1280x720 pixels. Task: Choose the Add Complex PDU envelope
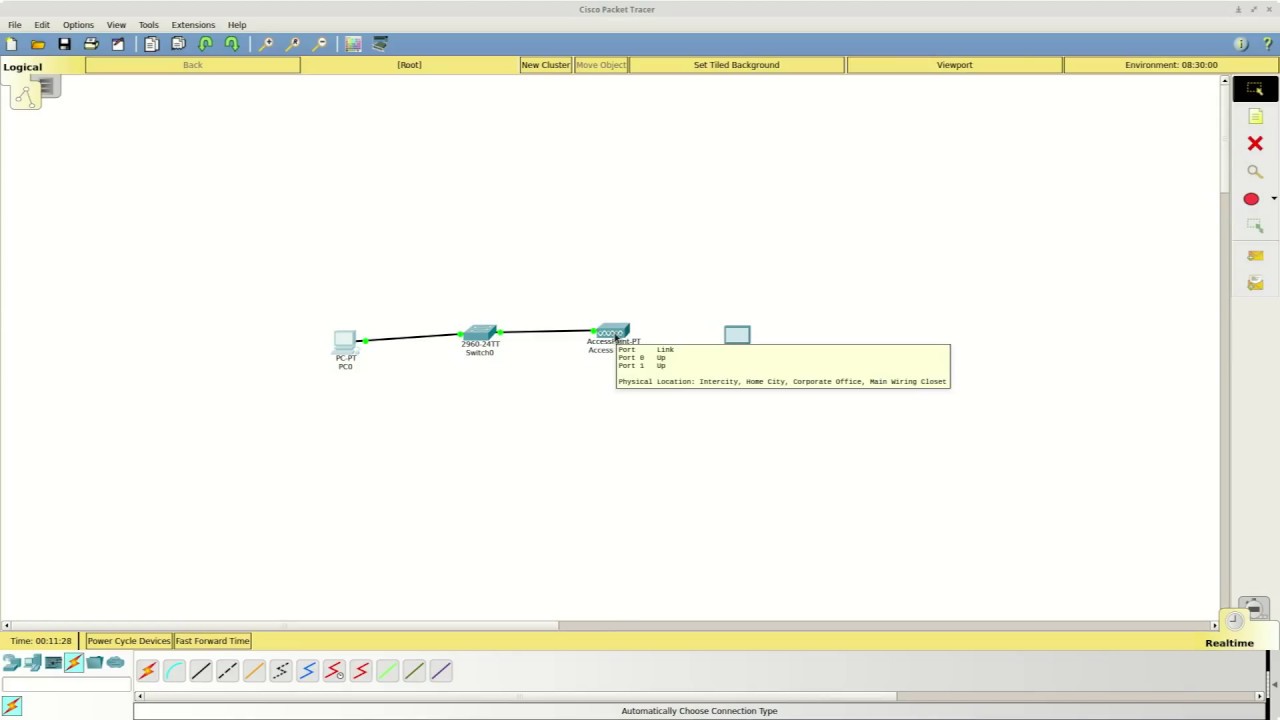coord(1255,284)
